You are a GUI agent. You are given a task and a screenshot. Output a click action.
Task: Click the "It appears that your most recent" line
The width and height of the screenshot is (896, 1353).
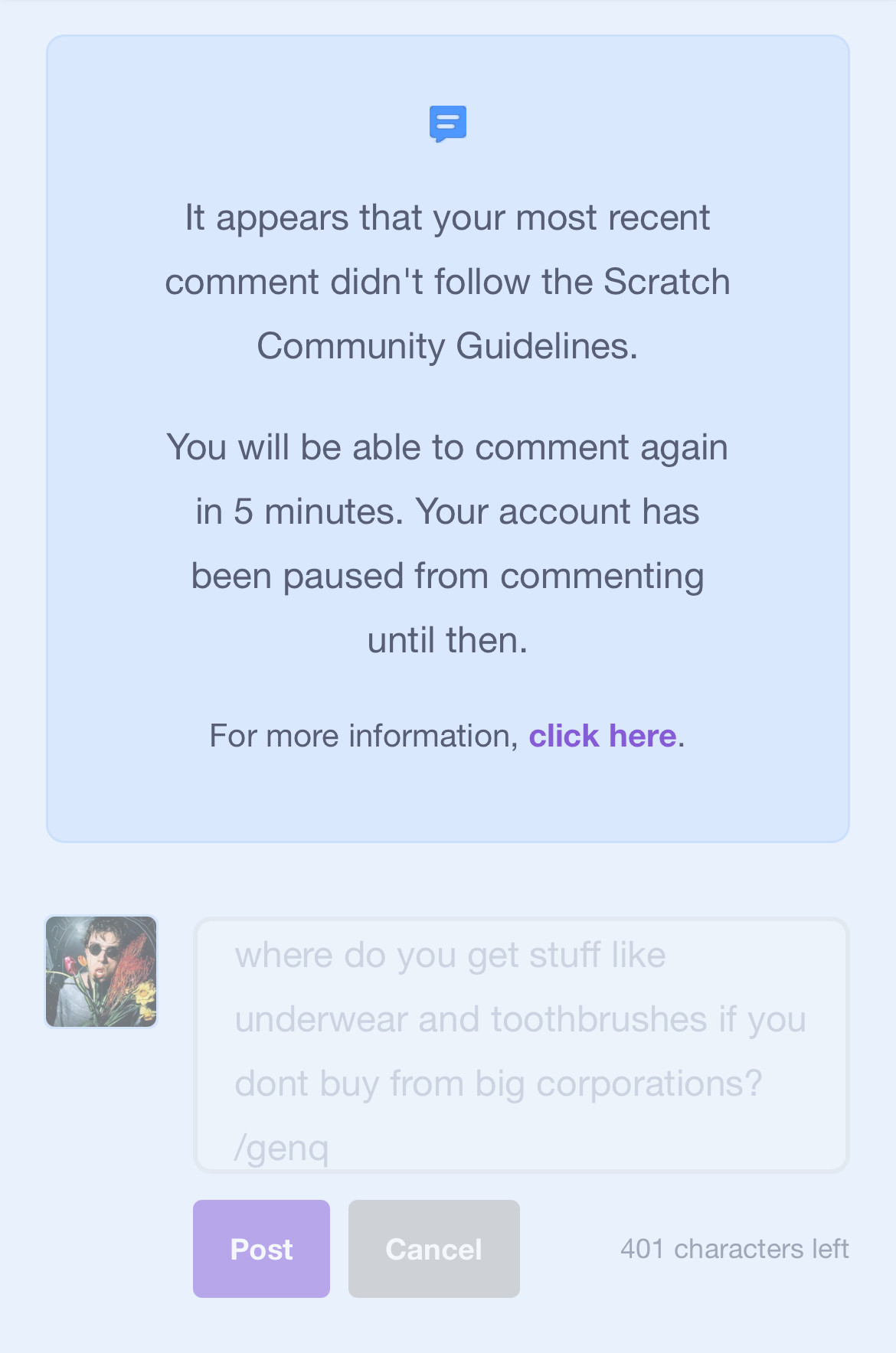click(447, 217)
